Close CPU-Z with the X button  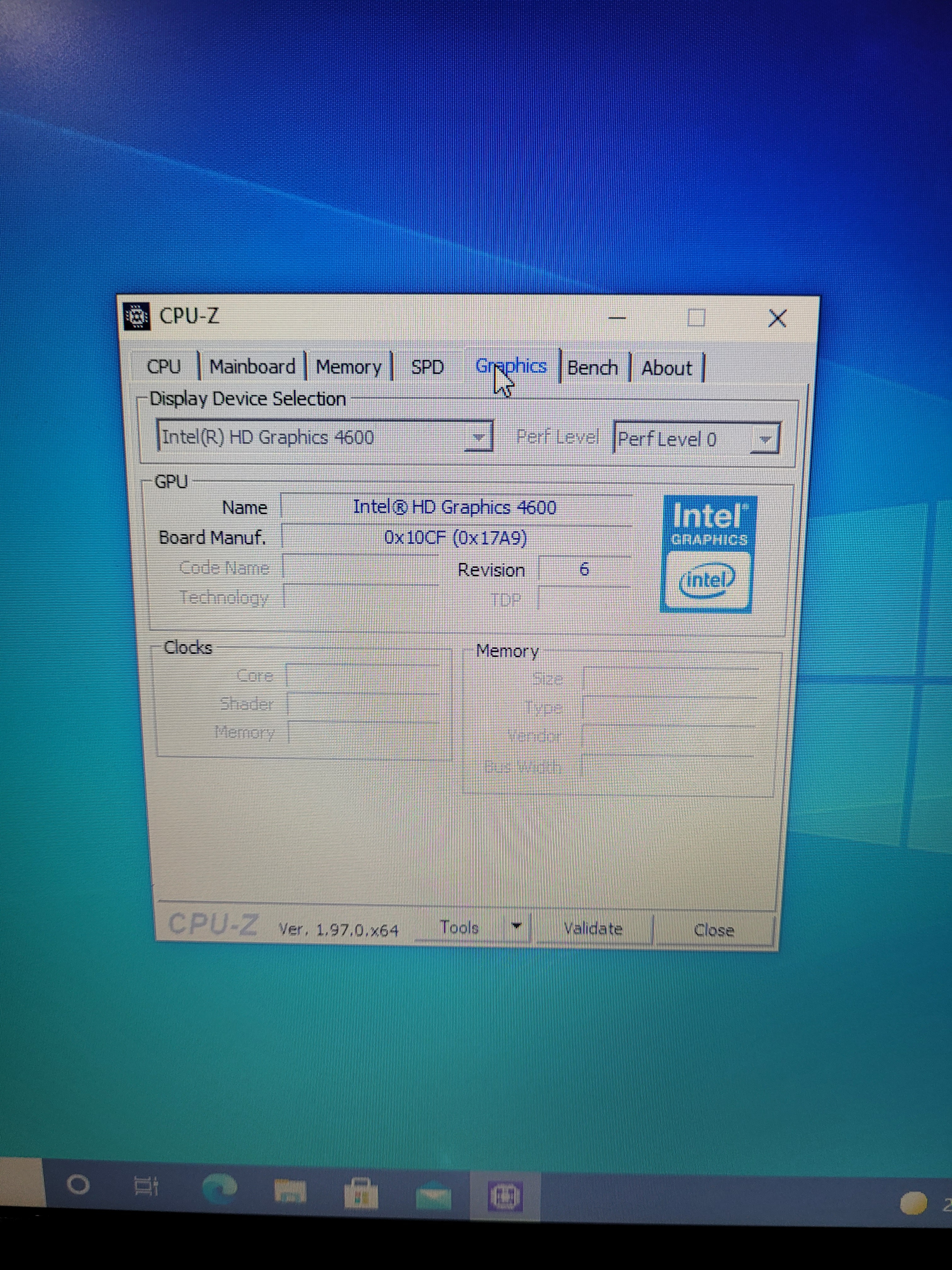click(x=778, y=318)
